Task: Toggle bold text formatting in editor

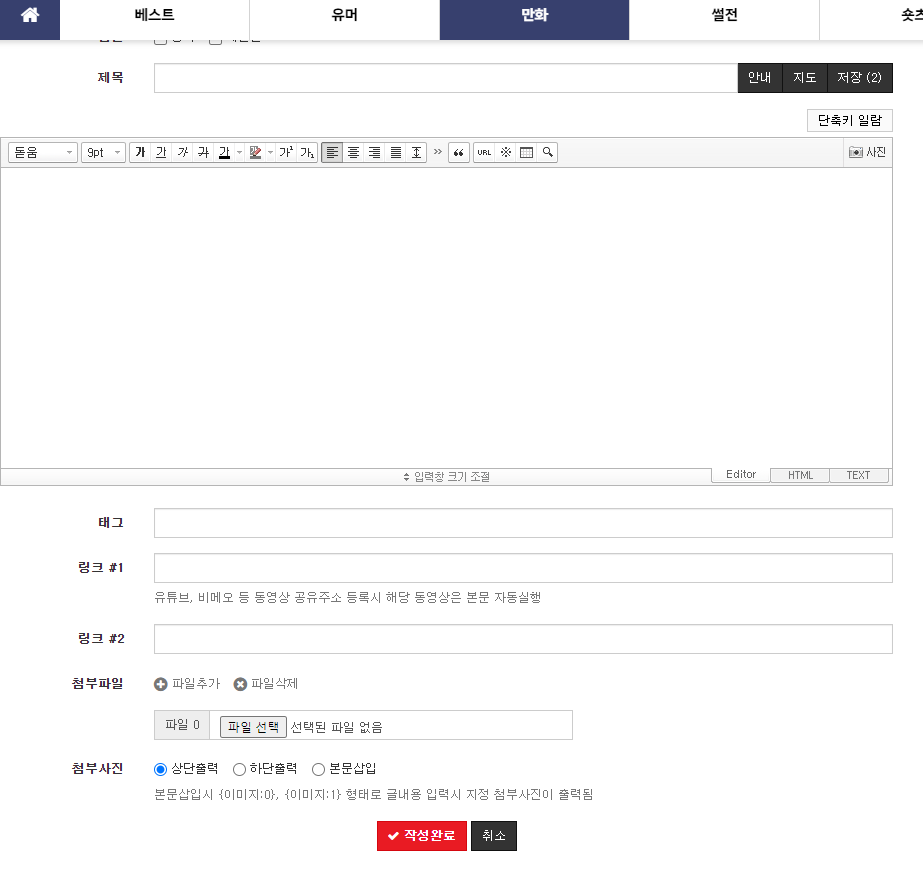Action: coord(140,152)
